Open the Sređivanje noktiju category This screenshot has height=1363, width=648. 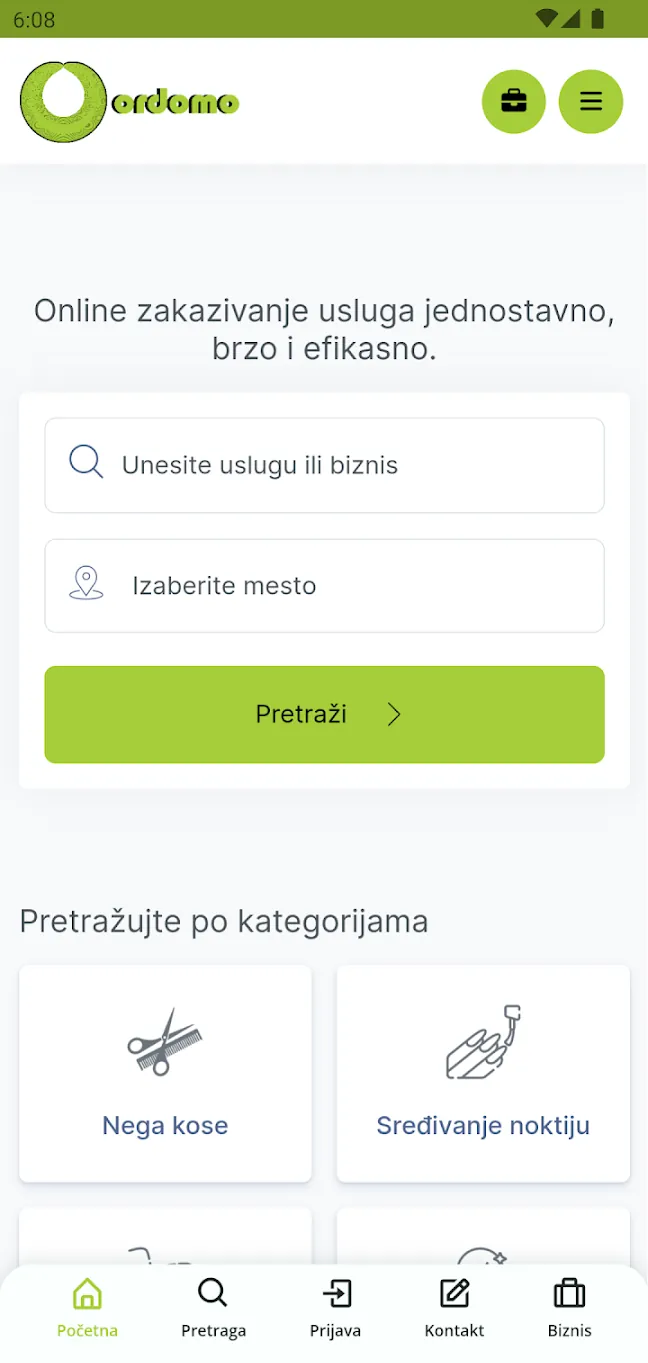click(x=483, y=1074)
